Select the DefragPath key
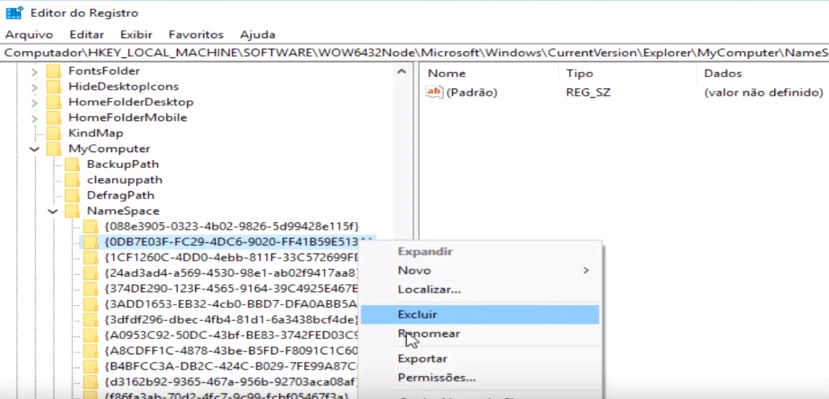Image resolution: width=829 pixels, height=399 pixels. pos(121,196)
